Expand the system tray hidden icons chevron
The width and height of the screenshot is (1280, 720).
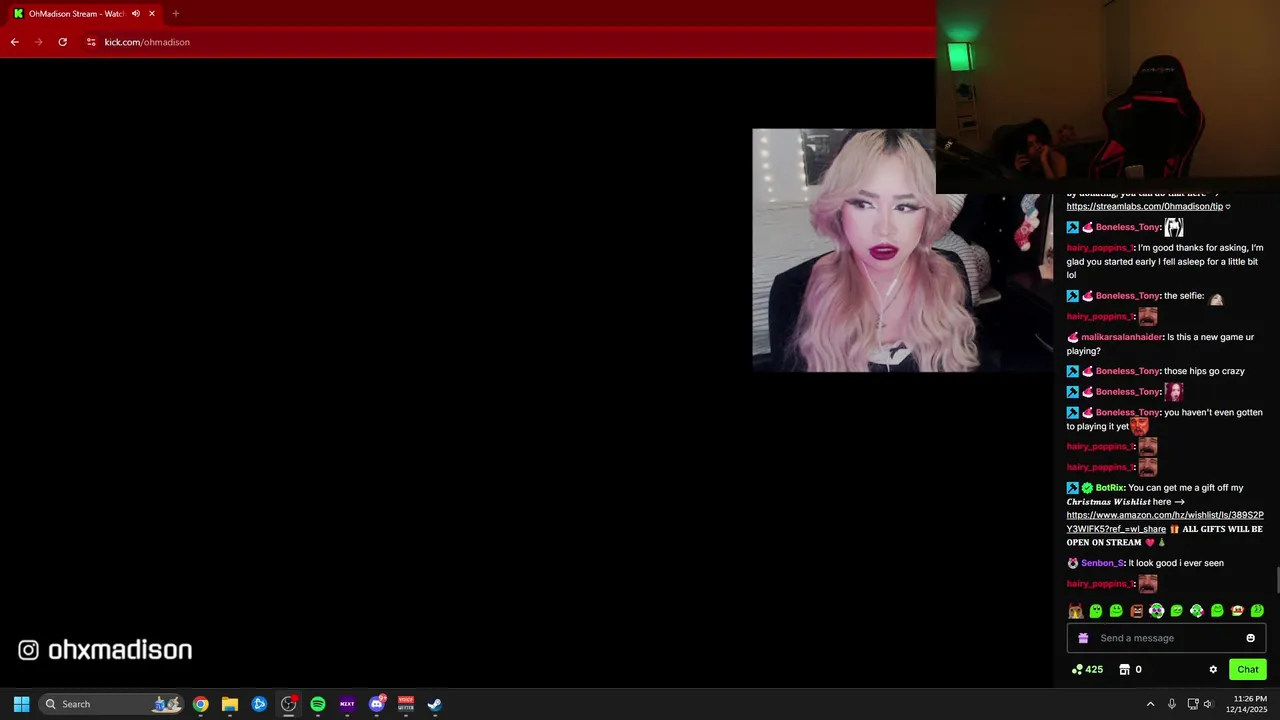(1150, 704)
